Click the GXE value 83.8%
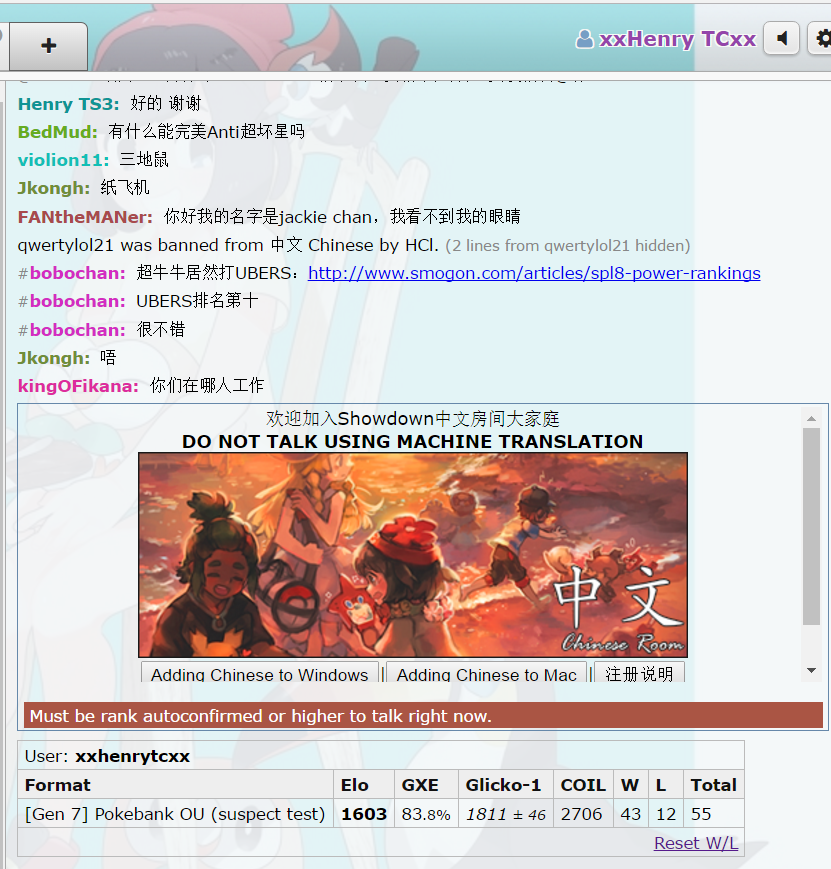The height and width of the screenshot is (869, 831). coord(426,814)
